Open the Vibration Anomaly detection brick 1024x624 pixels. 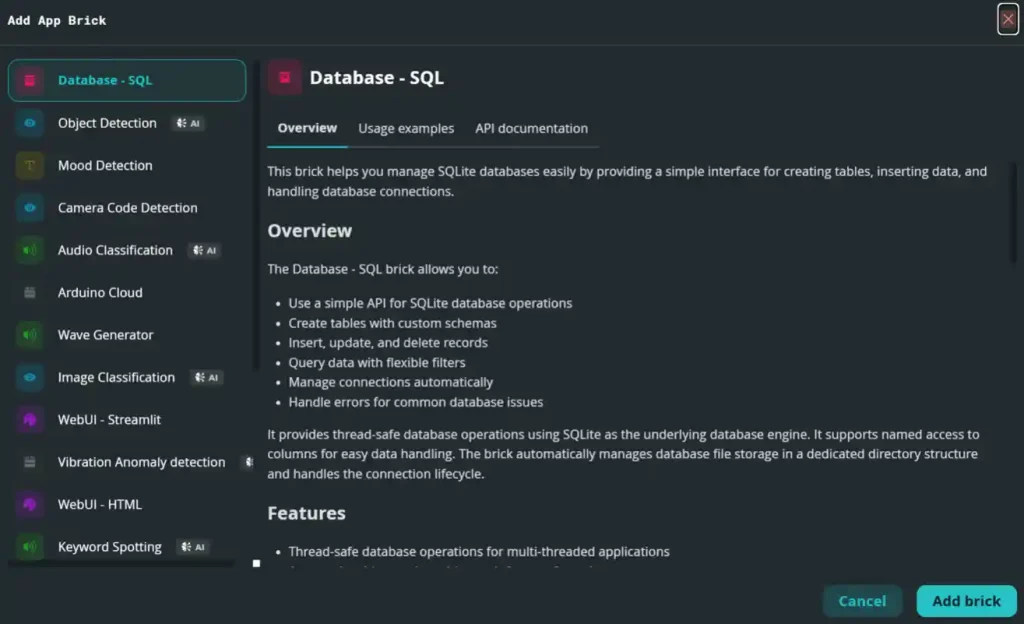(x=140, y=462)
